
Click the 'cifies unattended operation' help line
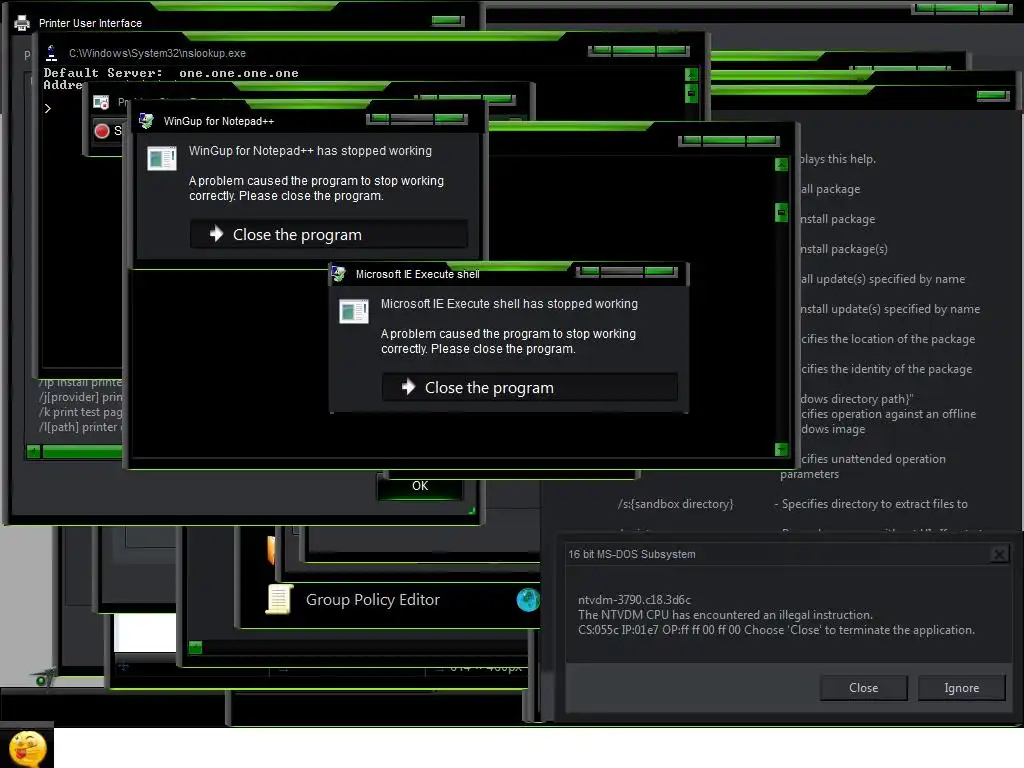[x=872, y=459]
